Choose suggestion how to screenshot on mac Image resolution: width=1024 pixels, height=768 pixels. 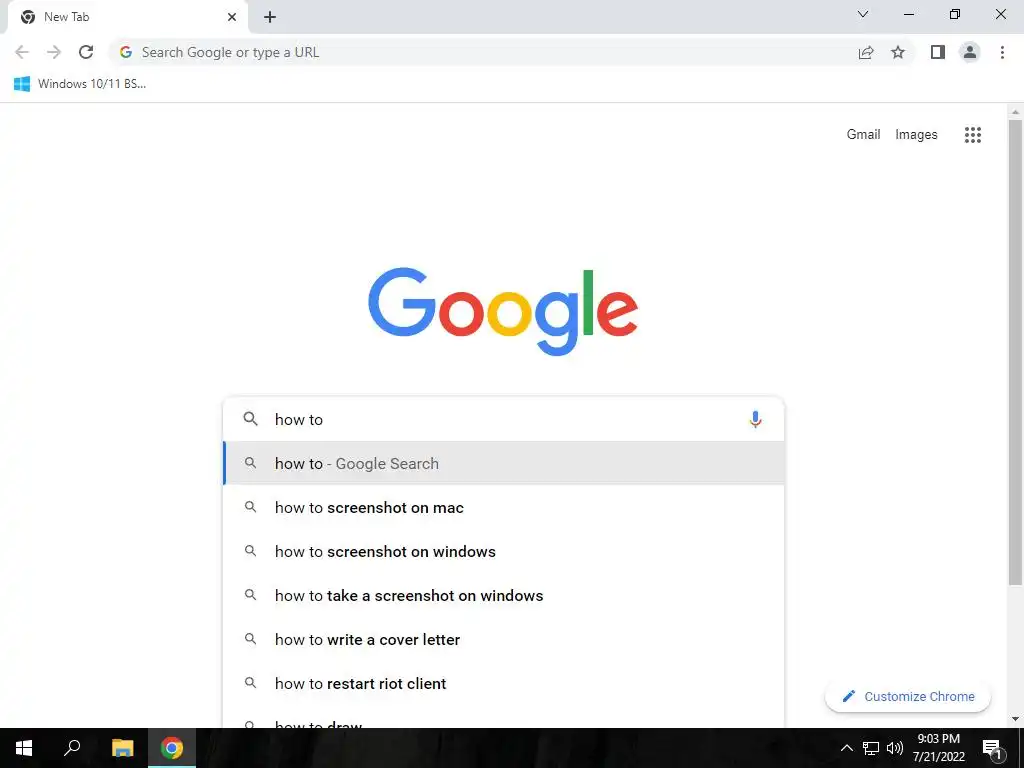[x=504, y=507]
